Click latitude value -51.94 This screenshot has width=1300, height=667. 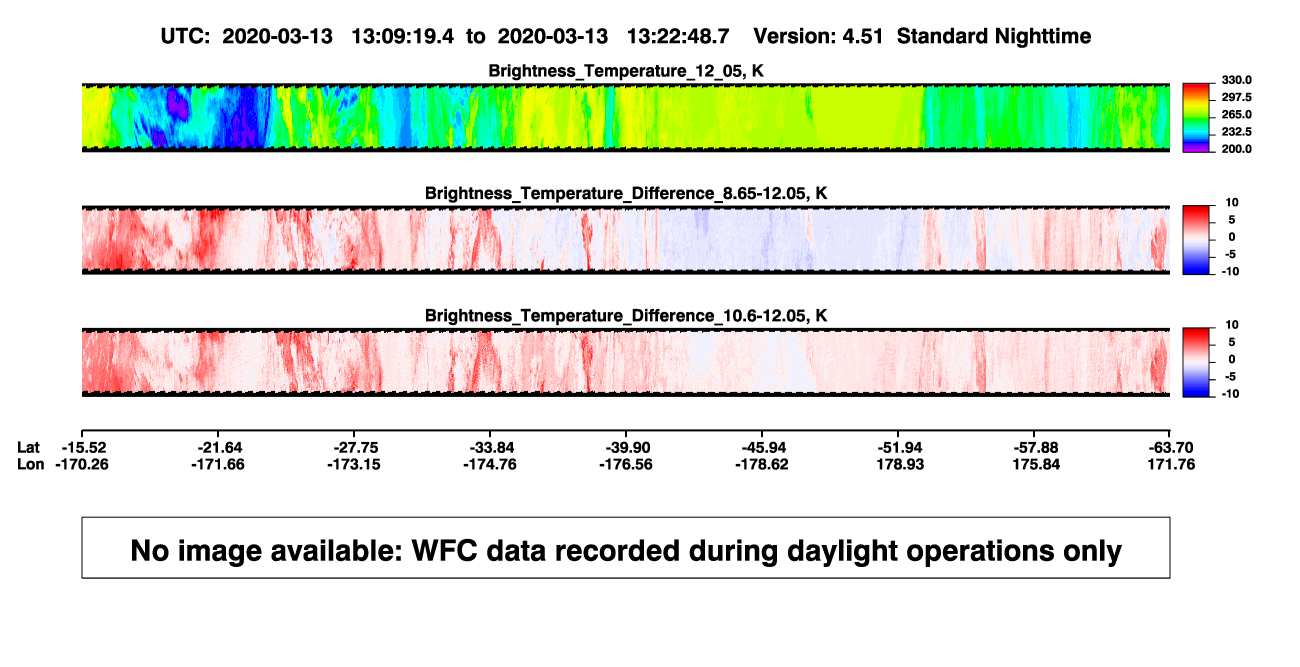pyautogui.click(x=899, y=447)
